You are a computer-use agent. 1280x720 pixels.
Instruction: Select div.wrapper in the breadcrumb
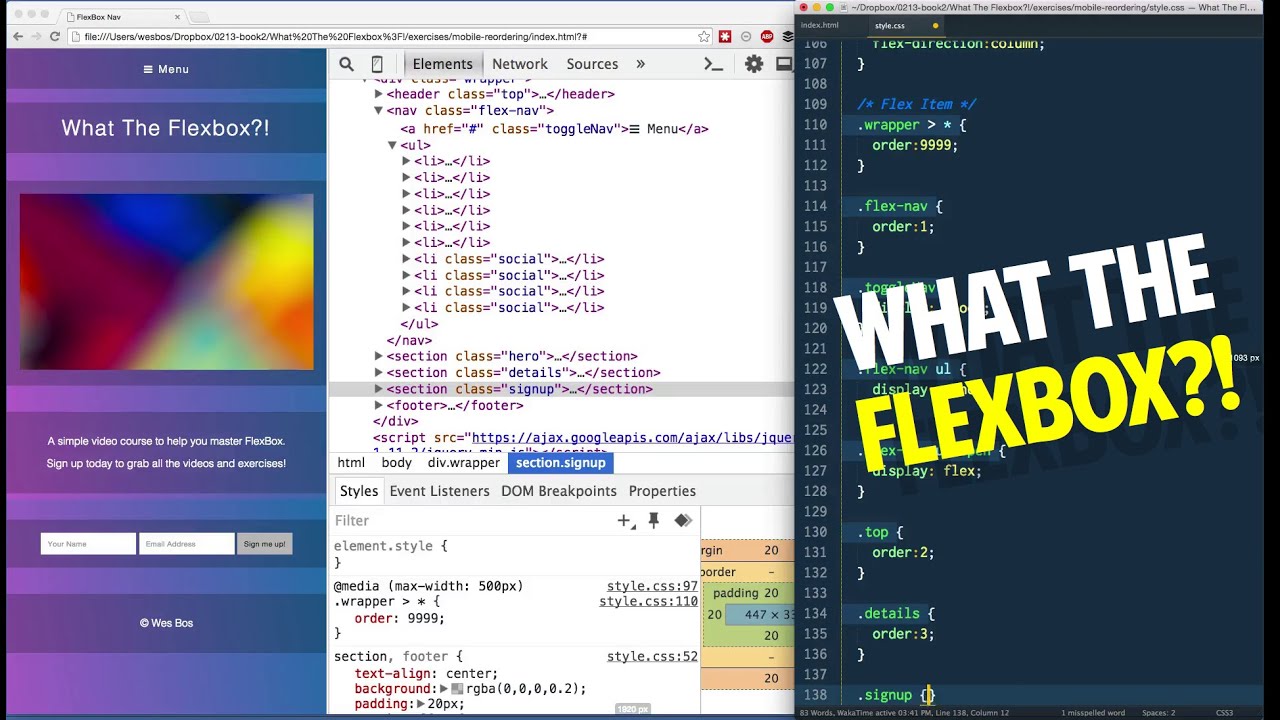(x=464, y=463)
